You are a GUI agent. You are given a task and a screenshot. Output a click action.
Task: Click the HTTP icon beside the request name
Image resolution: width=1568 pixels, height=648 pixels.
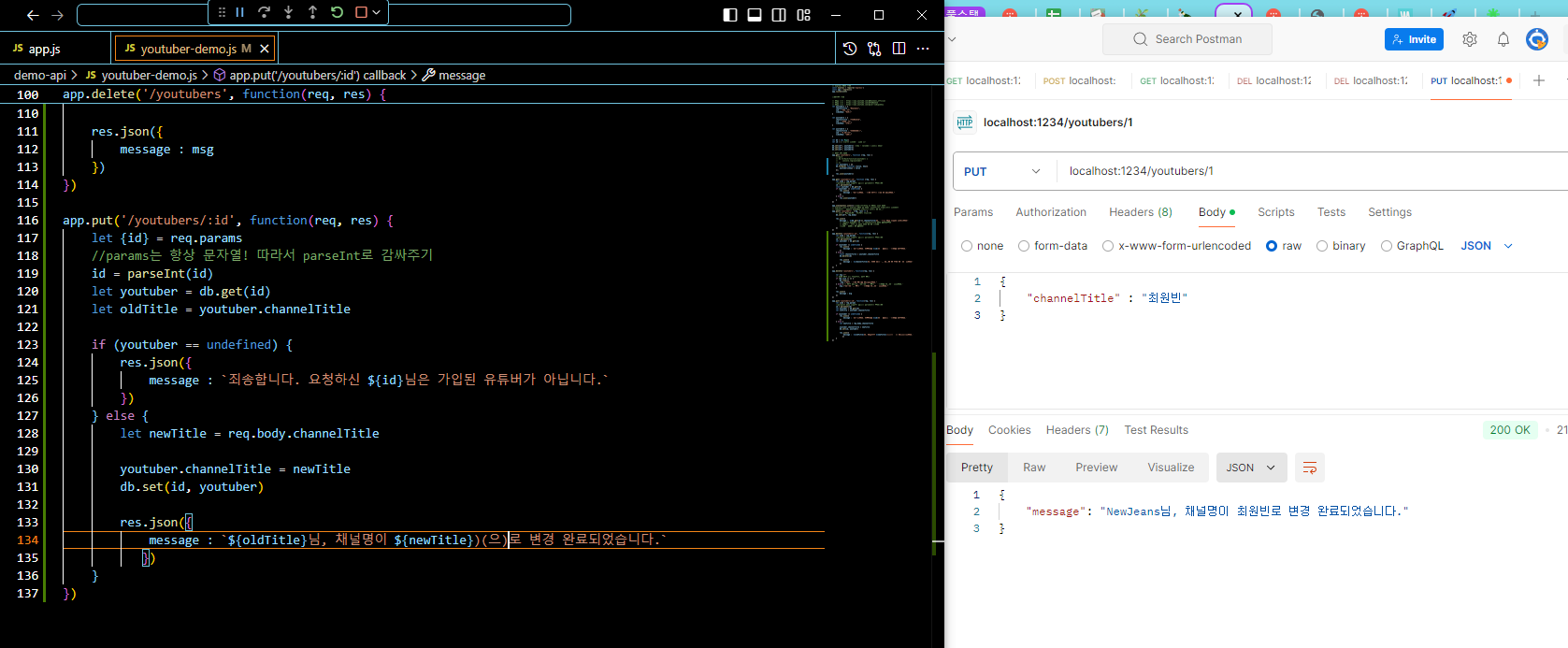pos(965,122)
